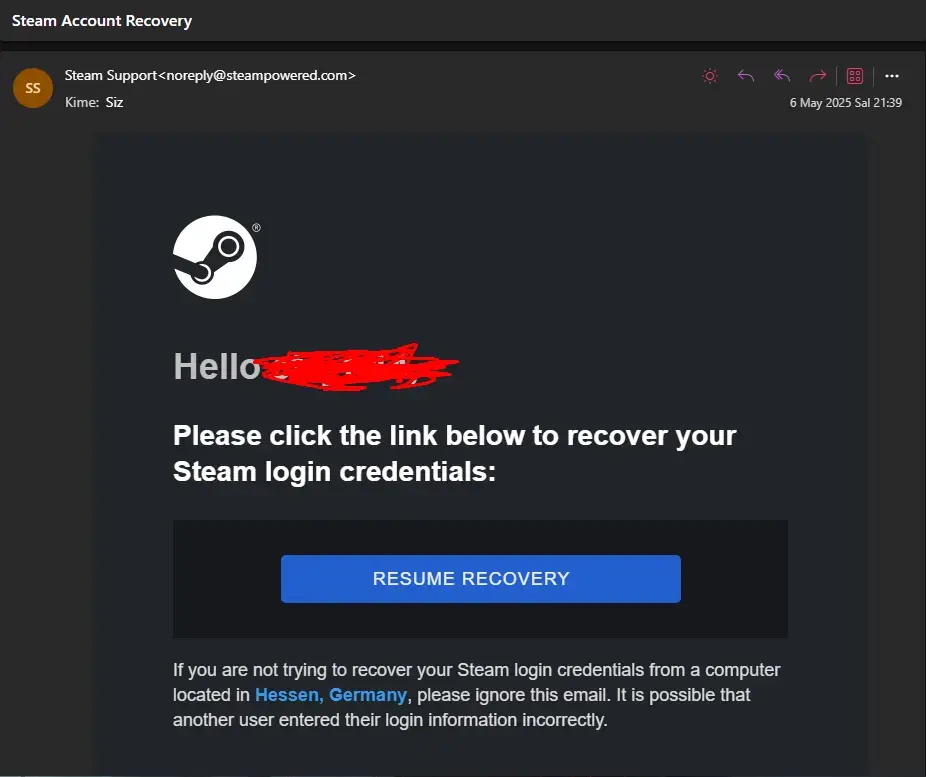Click the recipient "Kime: Siz" text

pyautogui.click(x=94, y=103)
